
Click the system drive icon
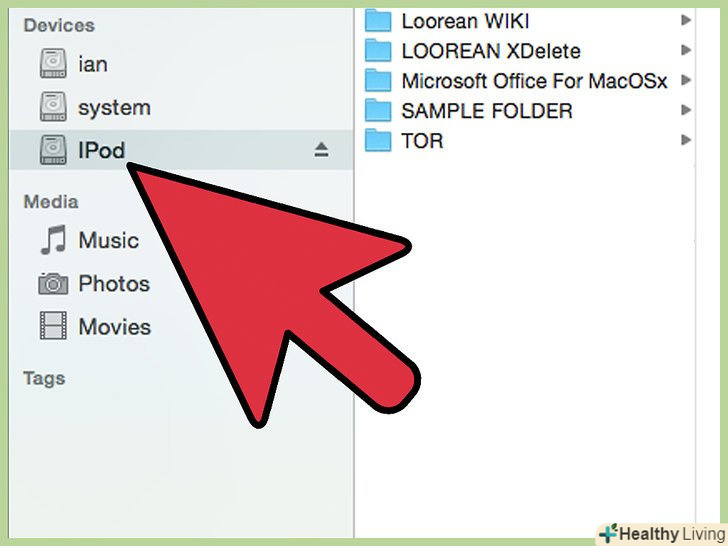(53, 107)
